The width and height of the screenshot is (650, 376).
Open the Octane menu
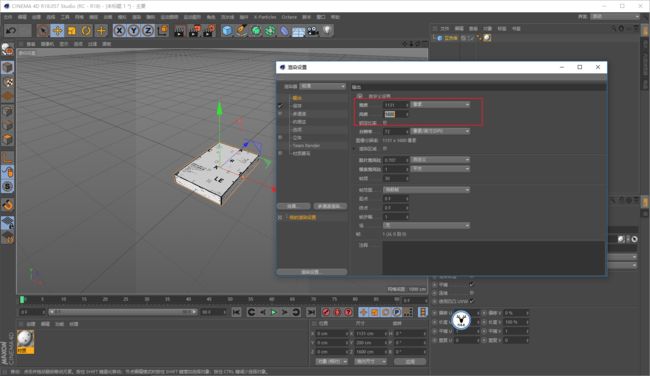coord(289,17)
